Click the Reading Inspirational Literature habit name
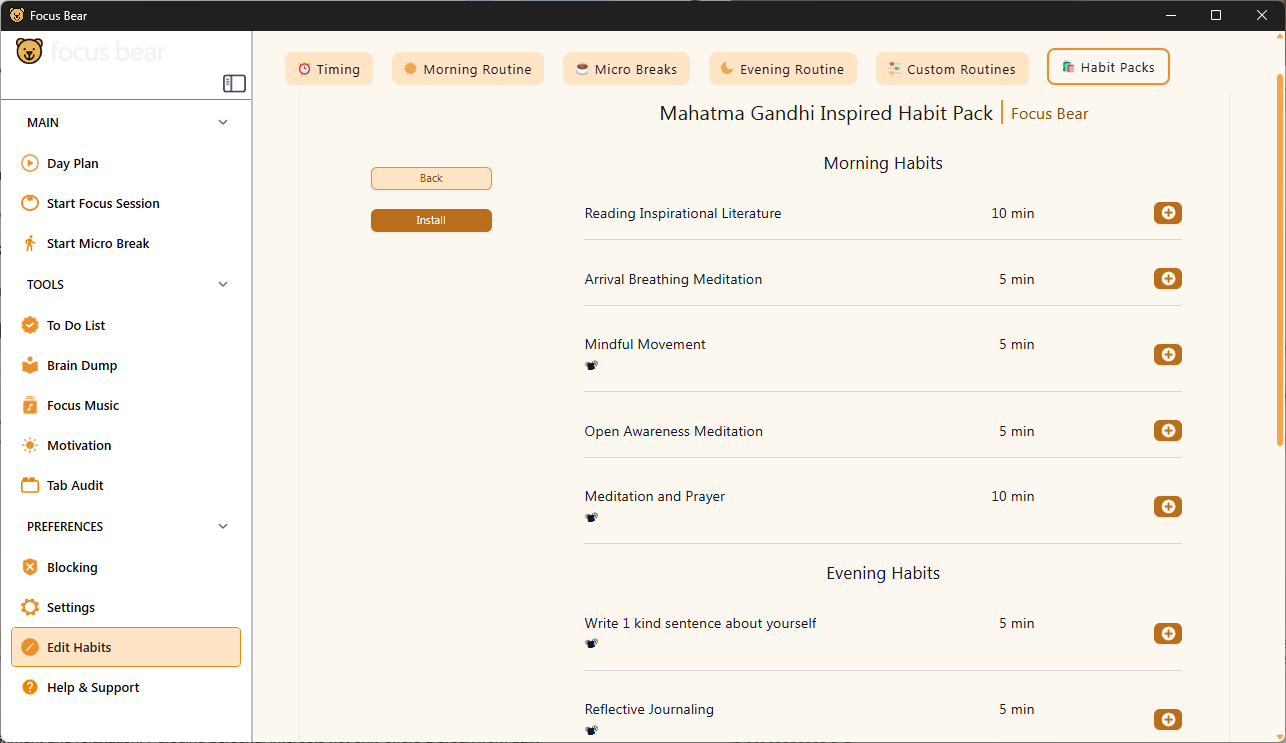 (683, 213)
